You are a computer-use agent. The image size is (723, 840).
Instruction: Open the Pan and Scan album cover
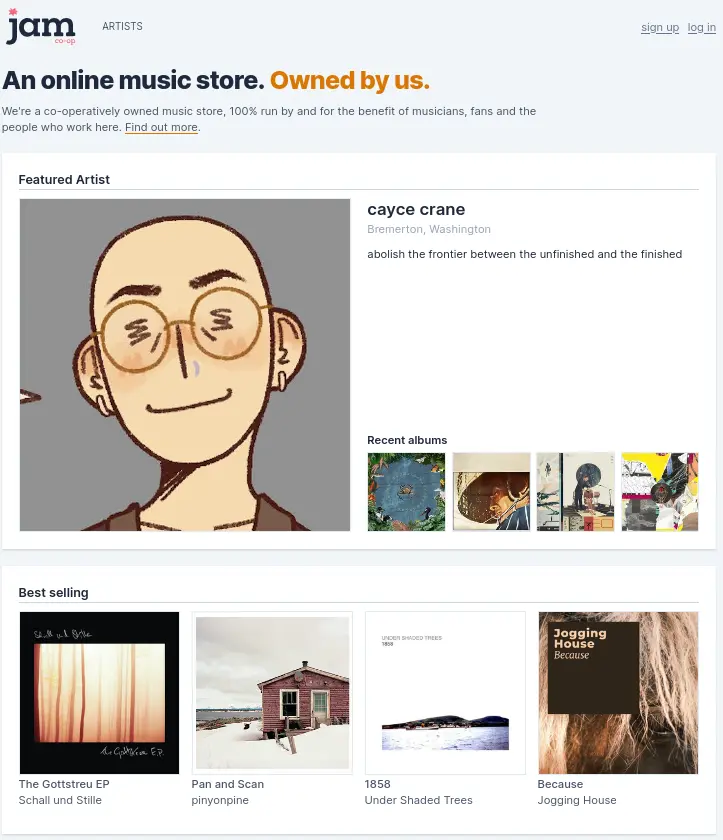(272, 692)
